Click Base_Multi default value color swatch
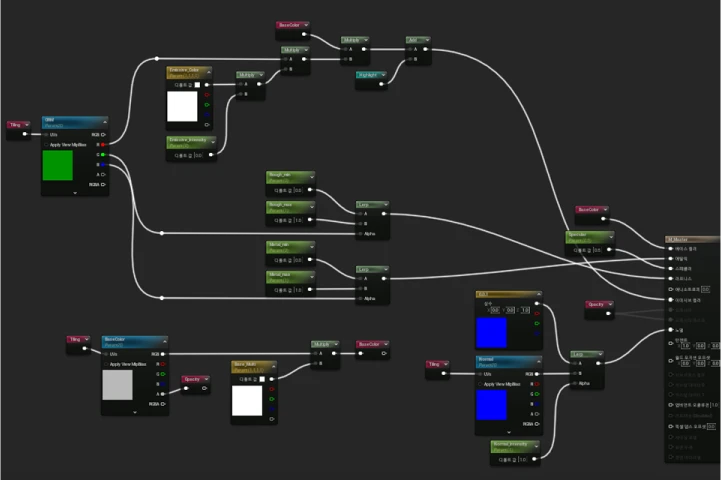Viewport: 721px width, 480px height. coord(262,379)
